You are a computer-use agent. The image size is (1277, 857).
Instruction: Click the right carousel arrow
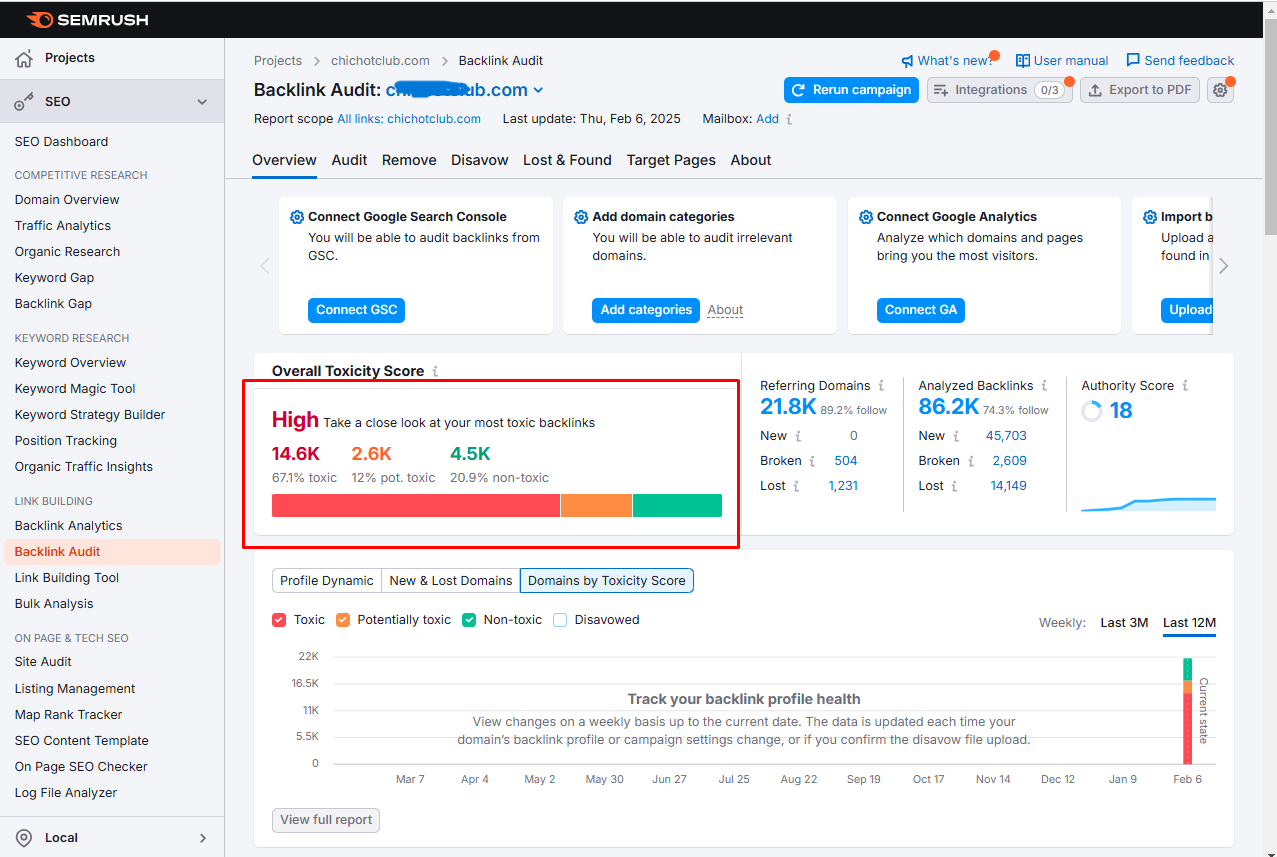coord(1223,265)
